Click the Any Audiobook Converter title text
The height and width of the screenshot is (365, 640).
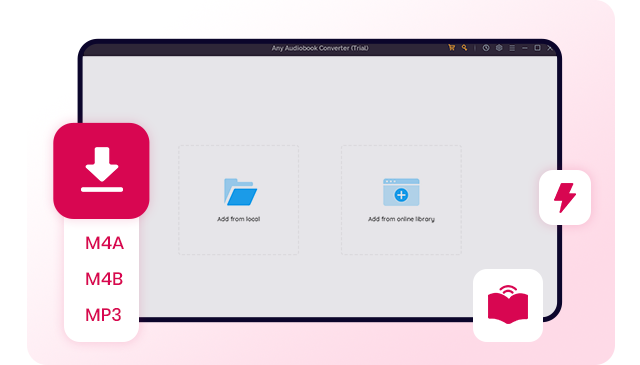[x=320, y=48]
